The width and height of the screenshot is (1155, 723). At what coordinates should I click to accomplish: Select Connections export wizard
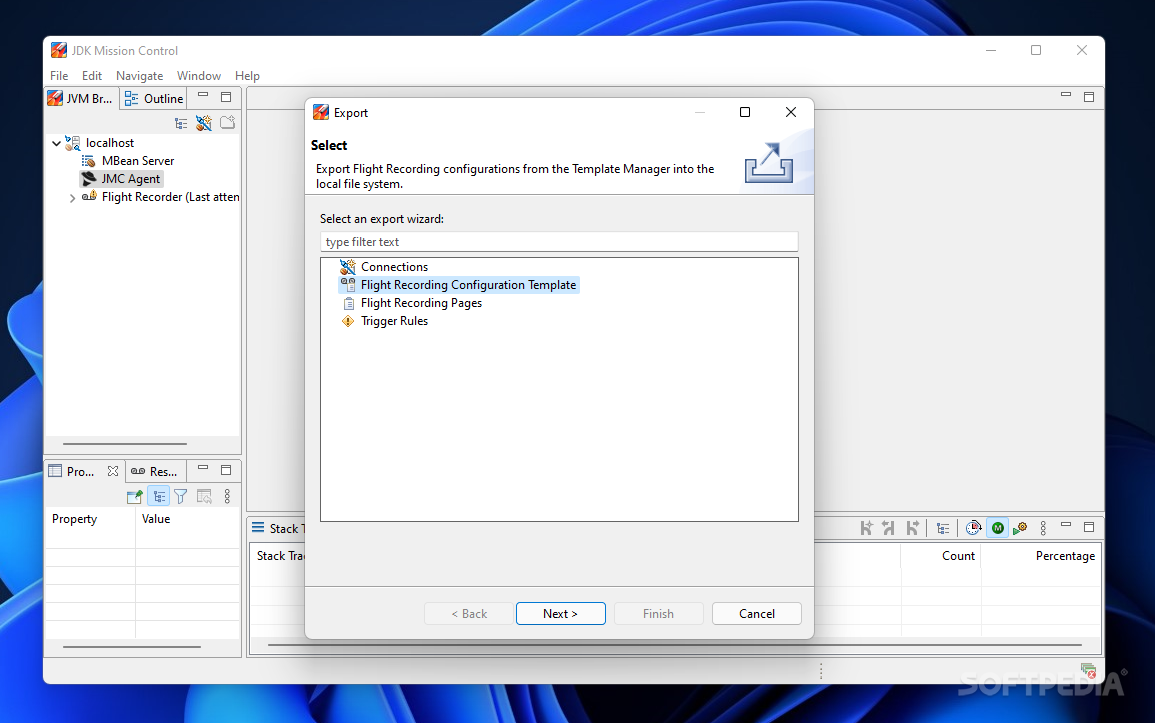(x=394, y=267)
